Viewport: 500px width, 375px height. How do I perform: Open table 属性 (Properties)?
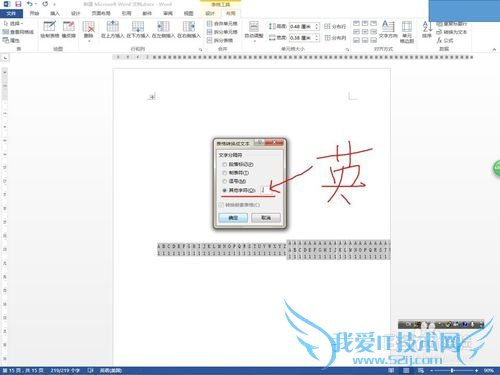point(11,40)
